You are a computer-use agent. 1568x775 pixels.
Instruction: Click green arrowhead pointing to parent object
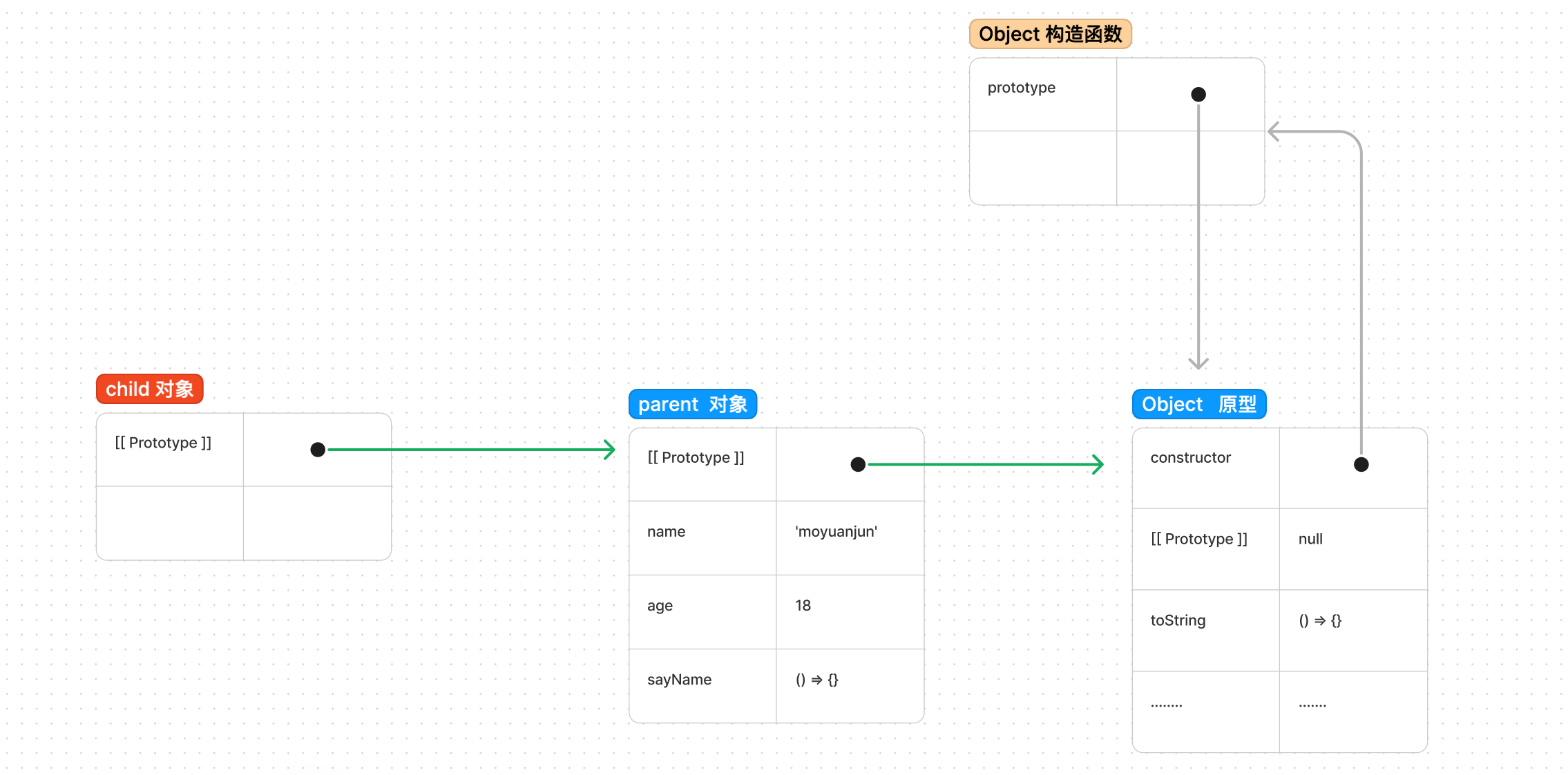coord(610,450)
